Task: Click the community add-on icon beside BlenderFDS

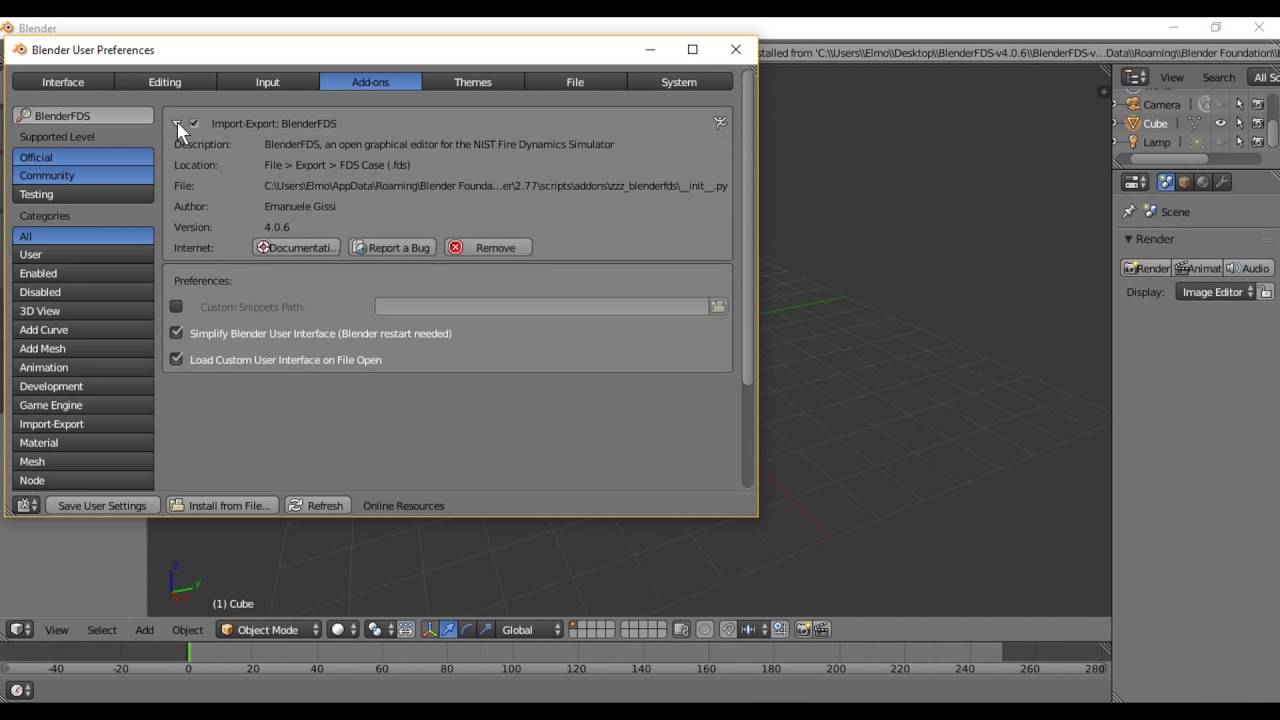Action: pos(720,122)
